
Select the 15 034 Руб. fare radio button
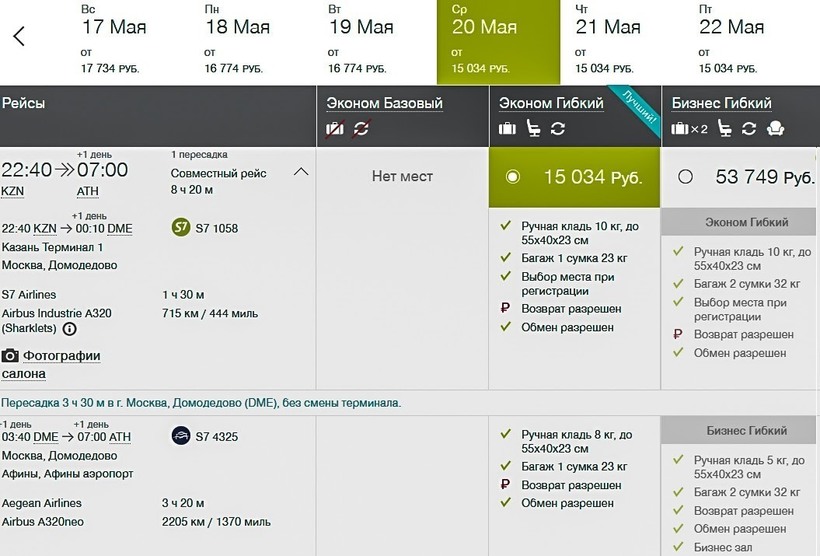click(513, 177)
